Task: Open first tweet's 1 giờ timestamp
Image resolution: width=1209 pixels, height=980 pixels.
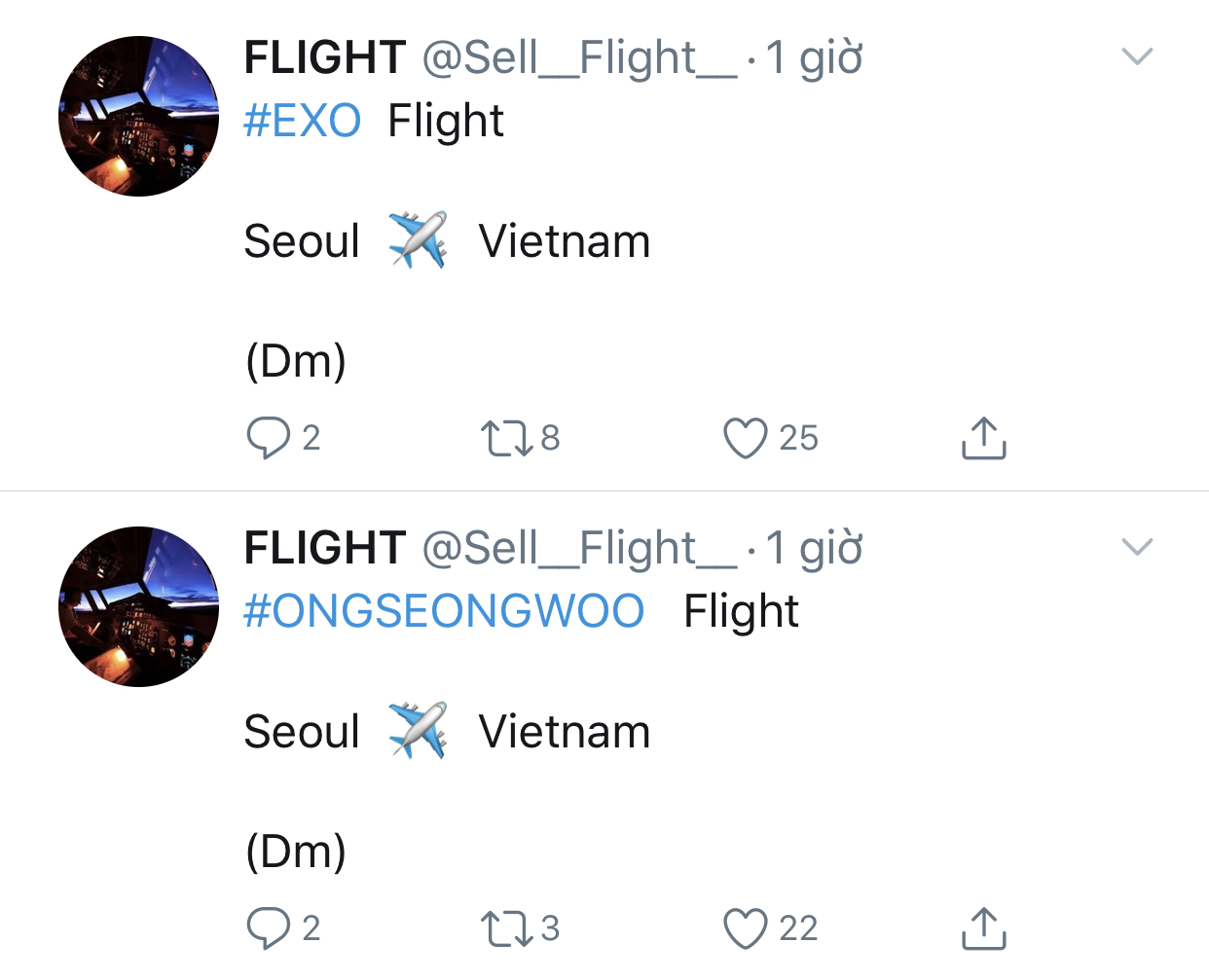Action: click(x=814, y=58)
